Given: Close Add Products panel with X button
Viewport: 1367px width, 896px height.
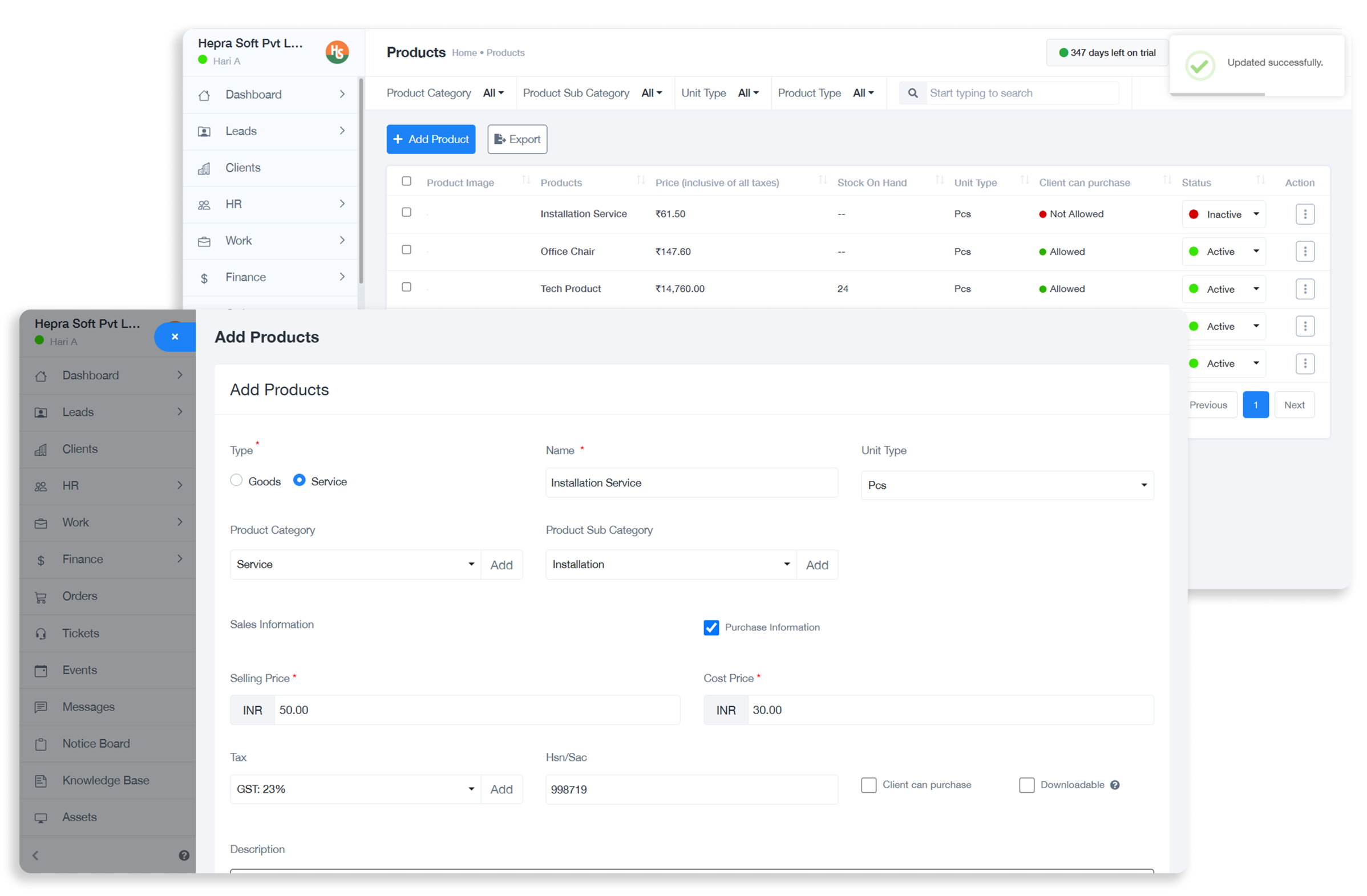Looking at the screenshot, I should click(175, 337).
